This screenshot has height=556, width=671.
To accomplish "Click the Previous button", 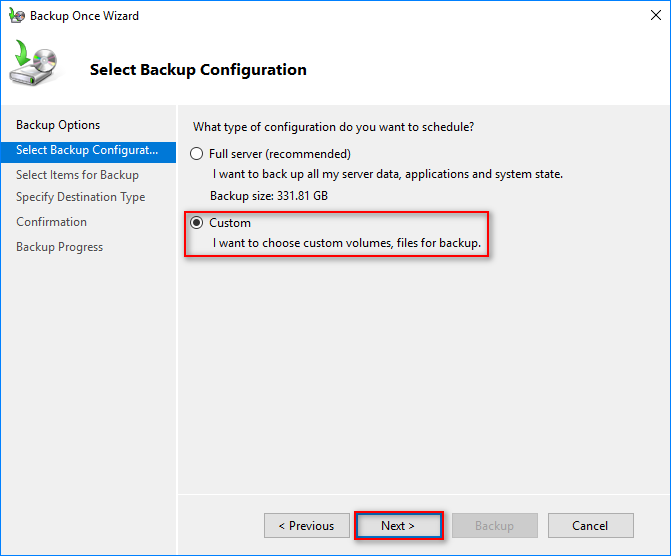I will [307, 526].
